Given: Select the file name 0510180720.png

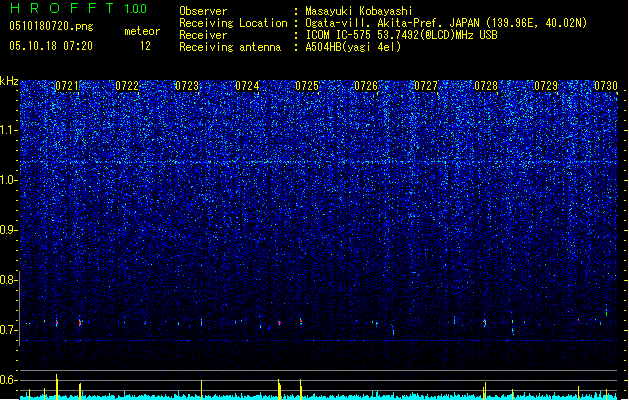Looking at the screenshot, I should coord(51,26).
